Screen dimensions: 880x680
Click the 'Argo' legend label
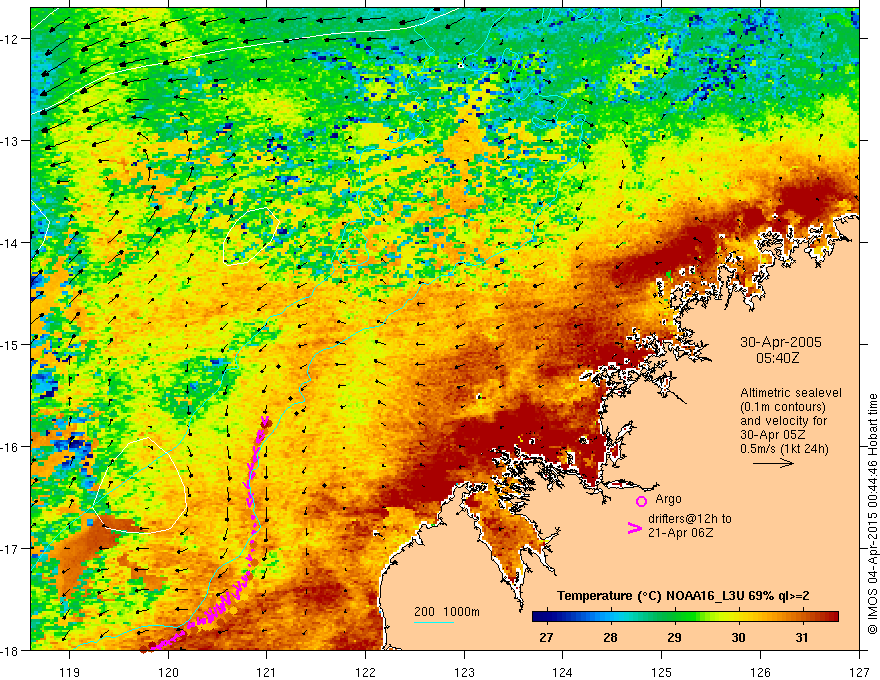click(x=668, y=499)
